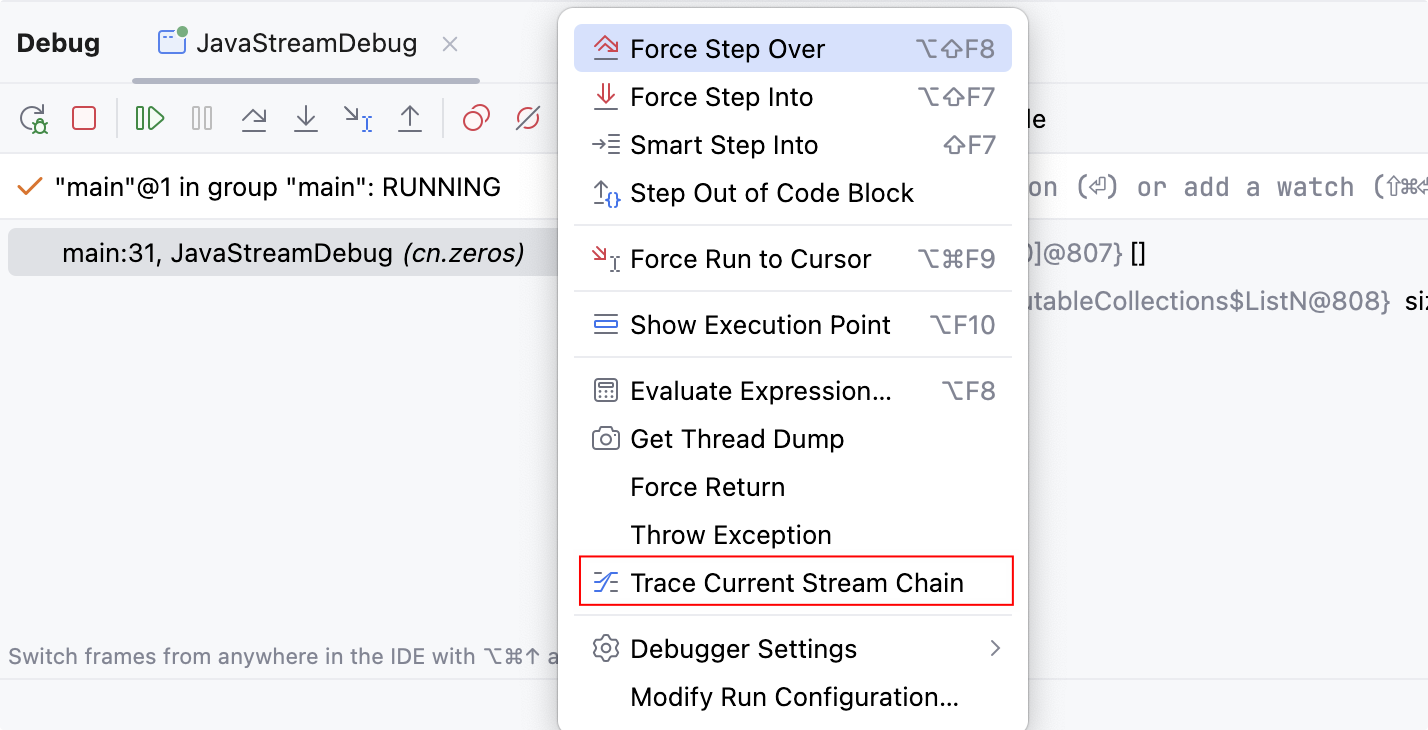
Task: Expand the Debugger Settings submenu
Action: pyautogui.click(x=744, y=648)
